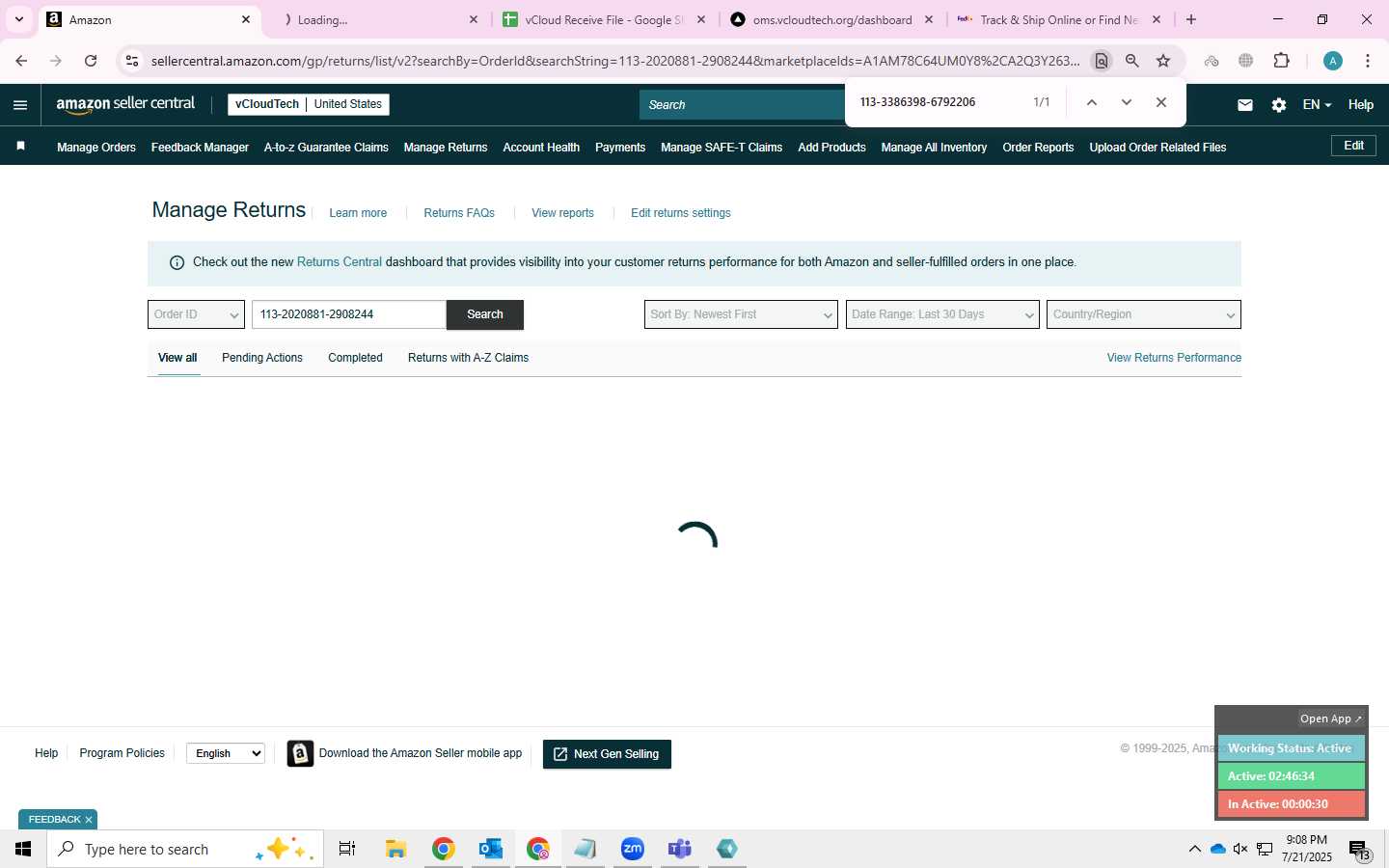This screenshot has height=868, width=1389.
Task: Open Windows Start menu
Action: point(23,849)
